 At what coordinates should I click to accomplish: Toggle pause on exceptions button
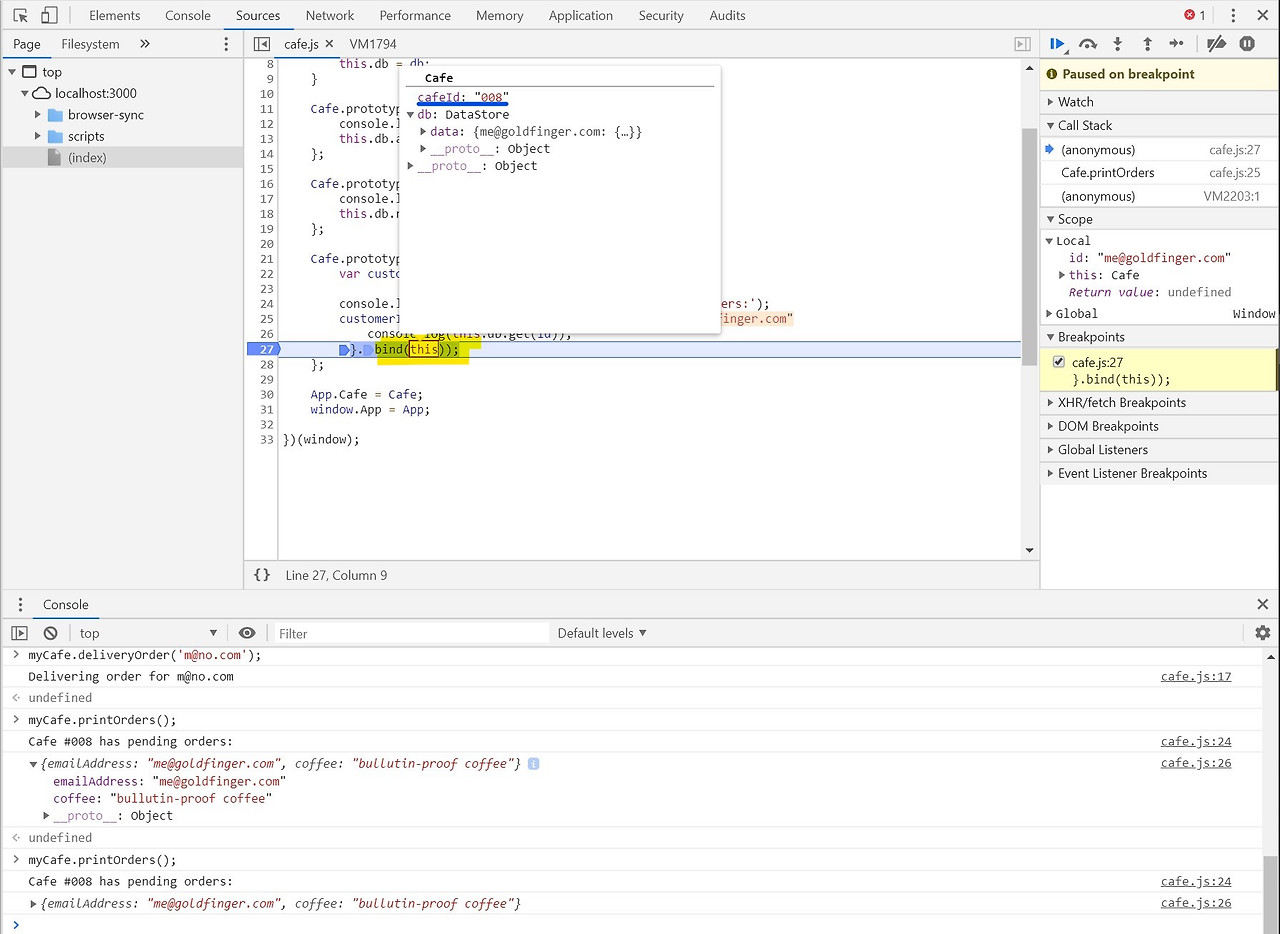coord(1247,44)
